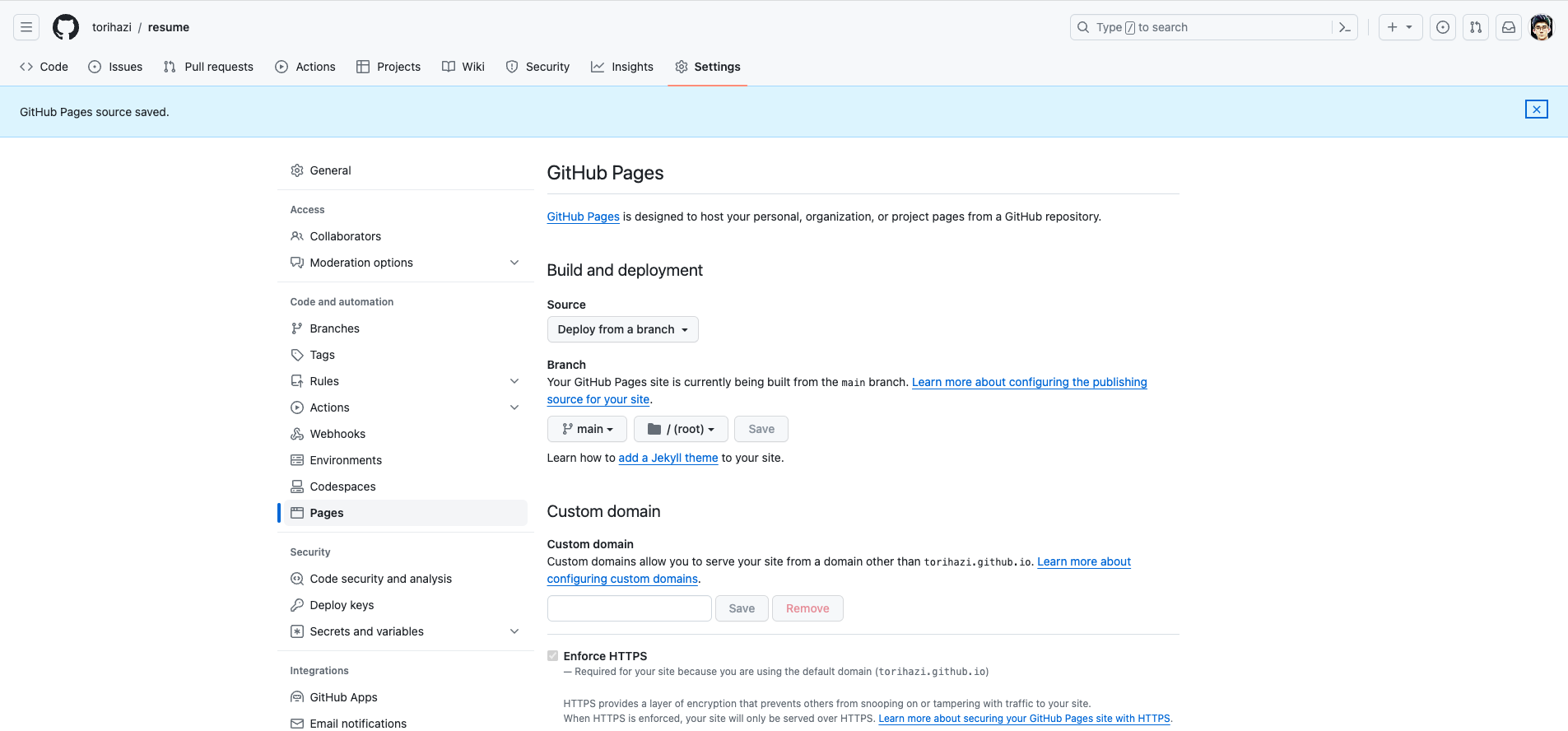Click the search box in header
This screenshot has width=1568, height=731.
1202,27
